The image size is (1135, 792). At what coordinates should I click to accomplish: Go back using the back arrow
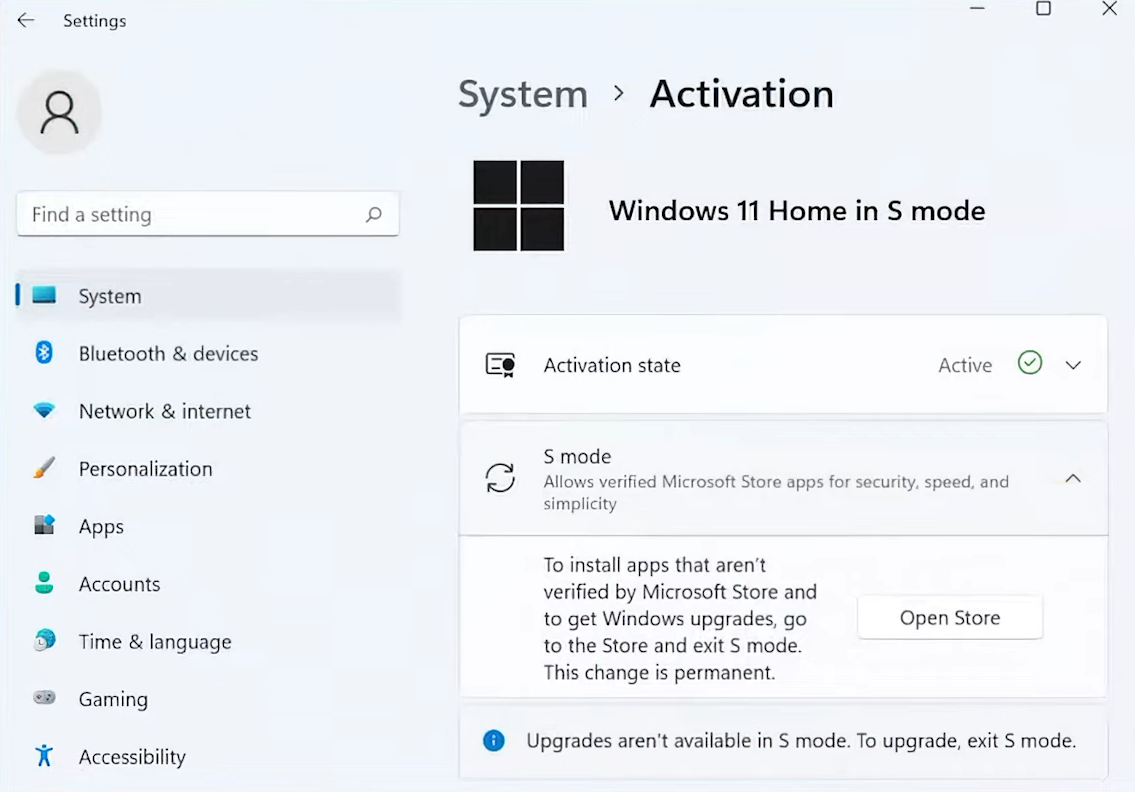click(x=26, y=20)
